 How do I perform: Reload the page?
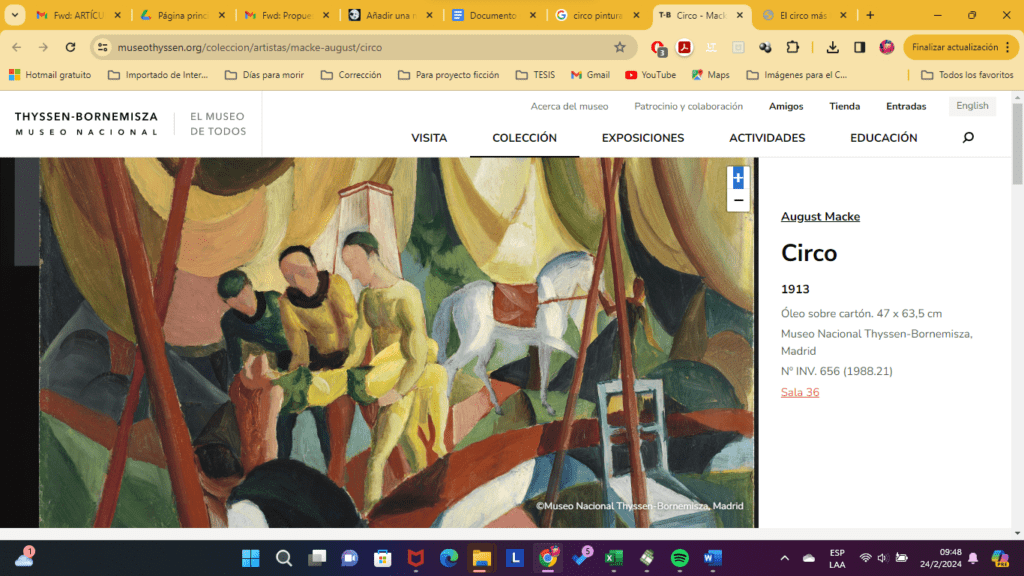[x=71, y=47]
